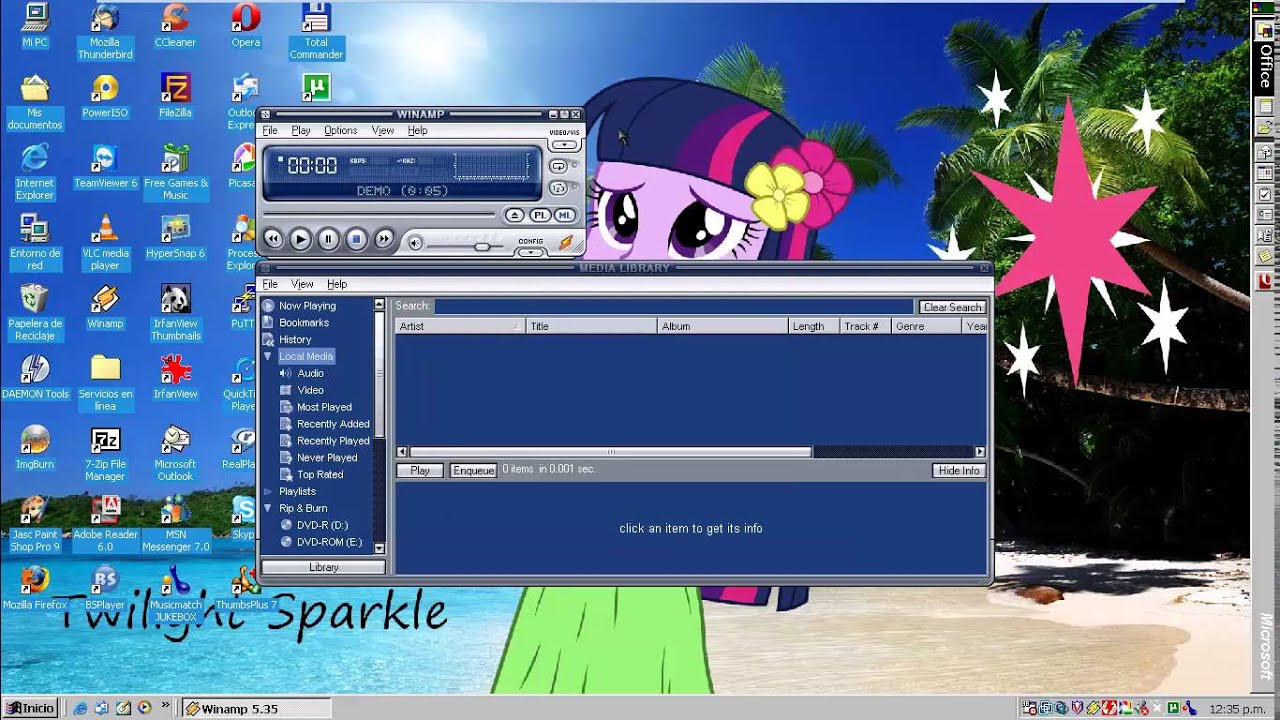1280x720 pixels.
Task: Click the Winamp song position seek bar
Action: 379,214
